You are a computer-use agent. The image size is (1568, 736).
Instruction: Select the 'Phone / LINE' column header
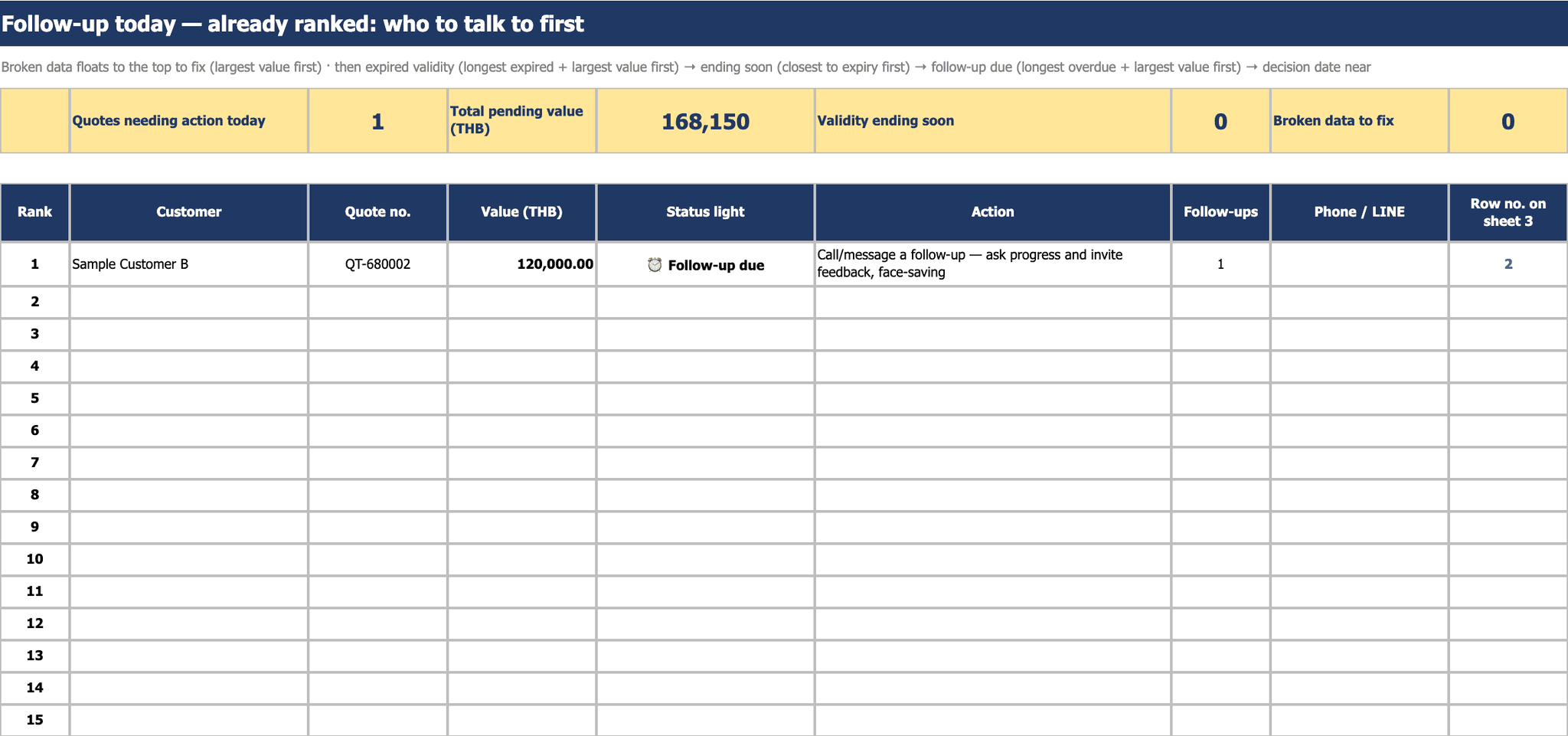point(1360,212)
